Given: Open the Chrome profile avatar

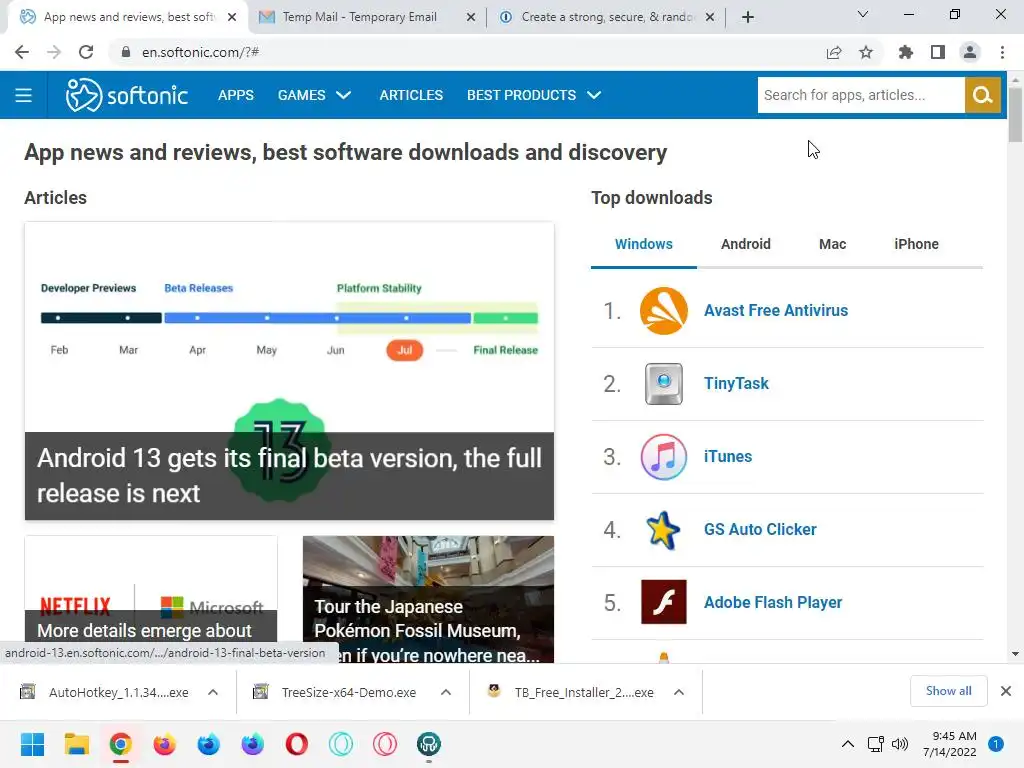Looking at the screenshot, I should pos(970,52).
